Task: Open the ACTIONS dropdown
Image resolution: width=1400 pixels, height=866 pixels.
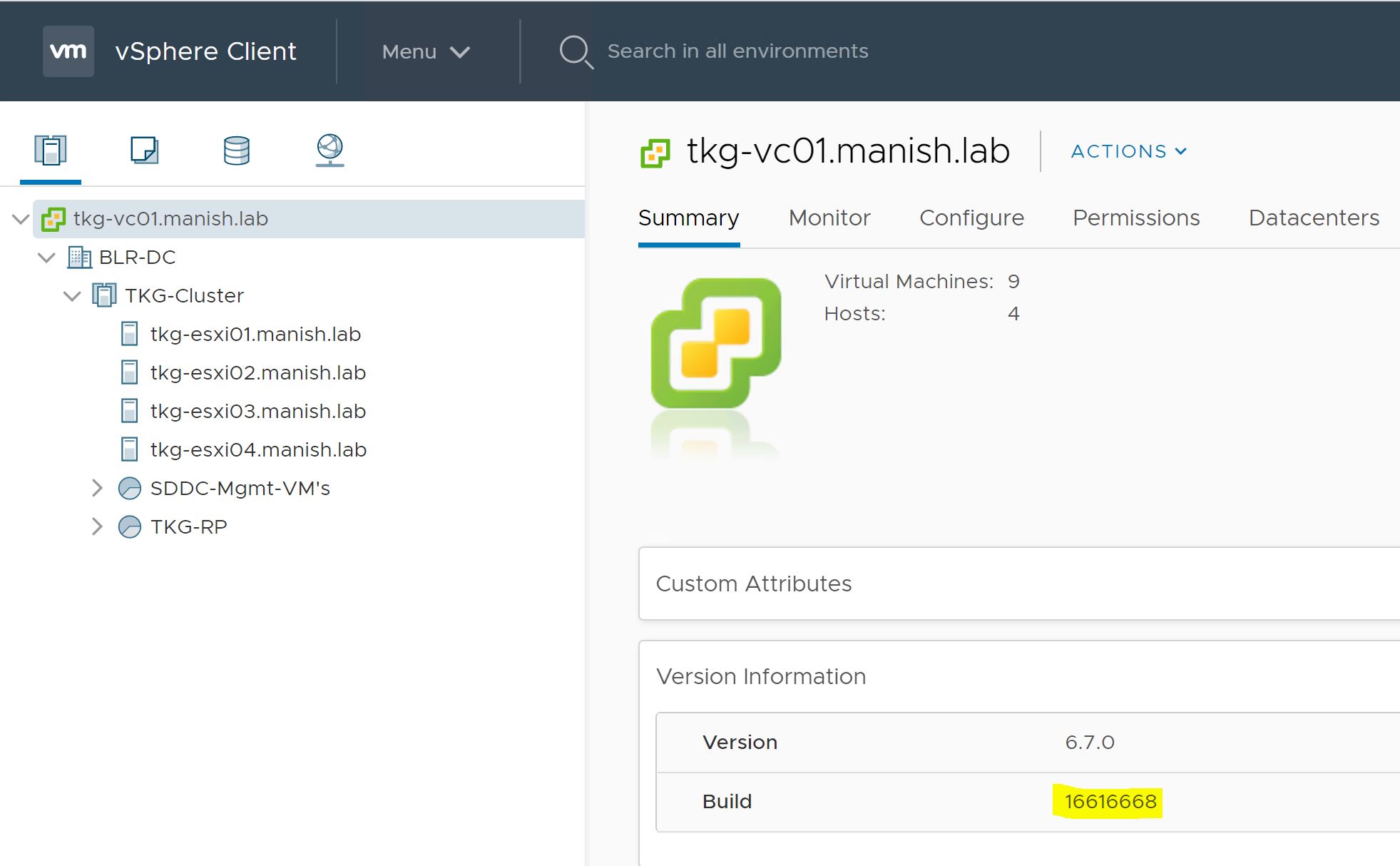Action: click(1128, 151)
